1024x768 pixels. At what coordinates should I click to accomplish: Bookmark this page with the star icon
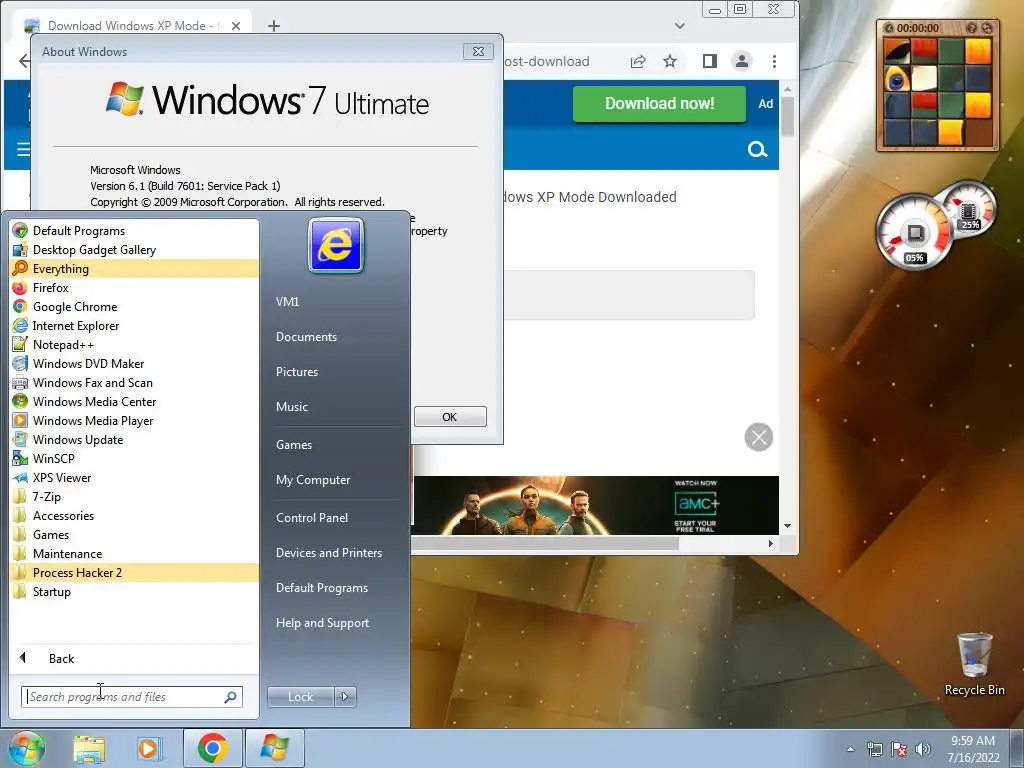click(670, 61)
